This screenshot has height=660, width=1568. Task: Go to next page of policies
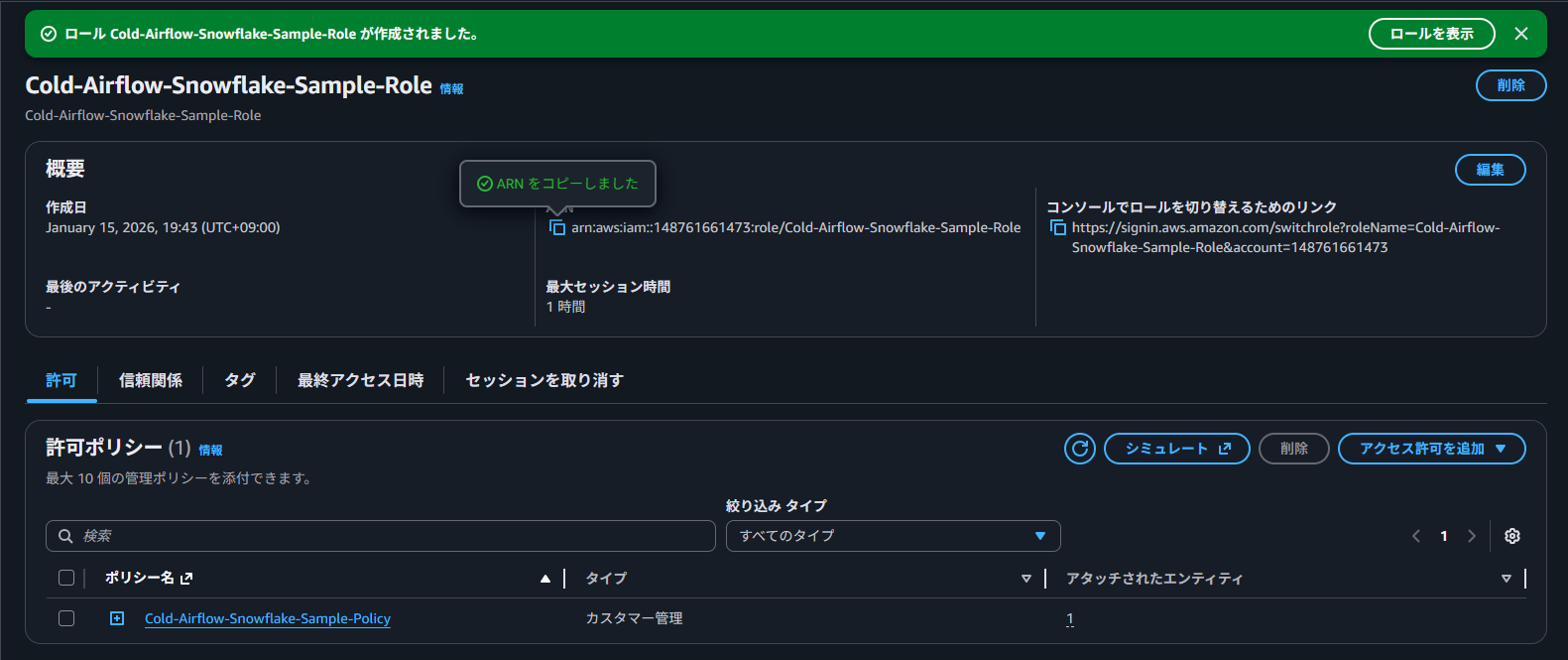click(1472, 536)
